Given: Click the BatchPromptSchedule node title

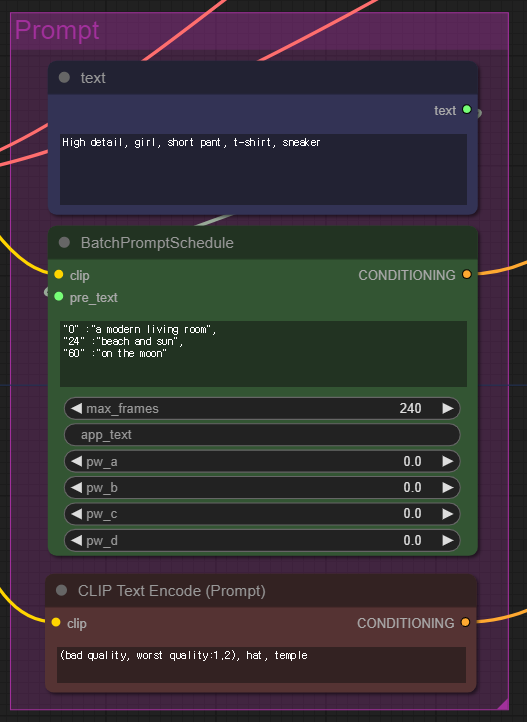Looking at the screenshot, I should [157, 243].
